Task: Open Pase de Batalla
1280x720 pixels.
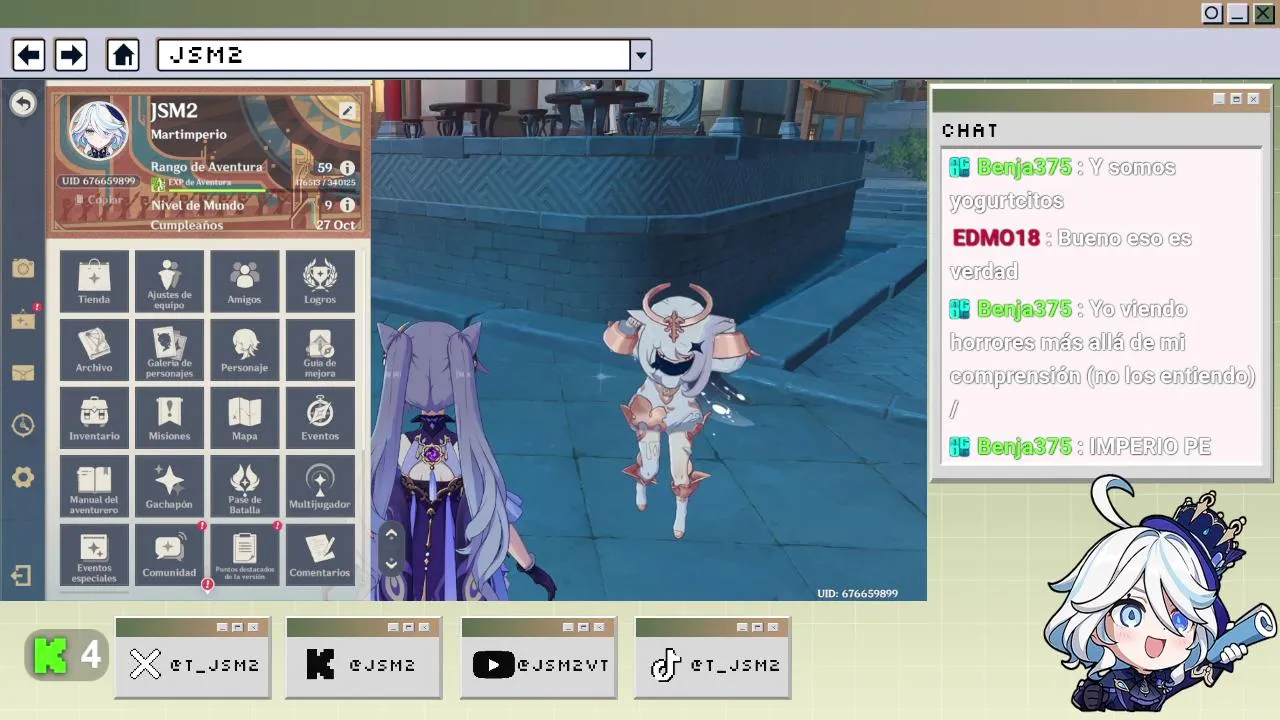Action: click(244, 486)
